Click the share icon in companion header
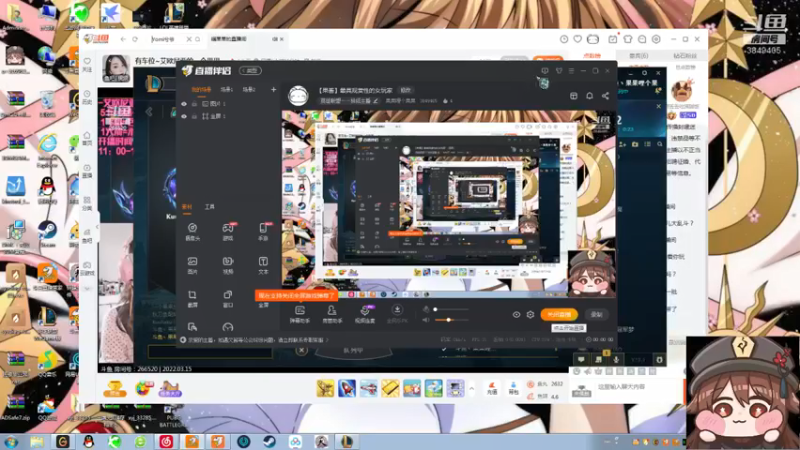The height and width of the screenshot is (450, 800). [x=605, y=96]
